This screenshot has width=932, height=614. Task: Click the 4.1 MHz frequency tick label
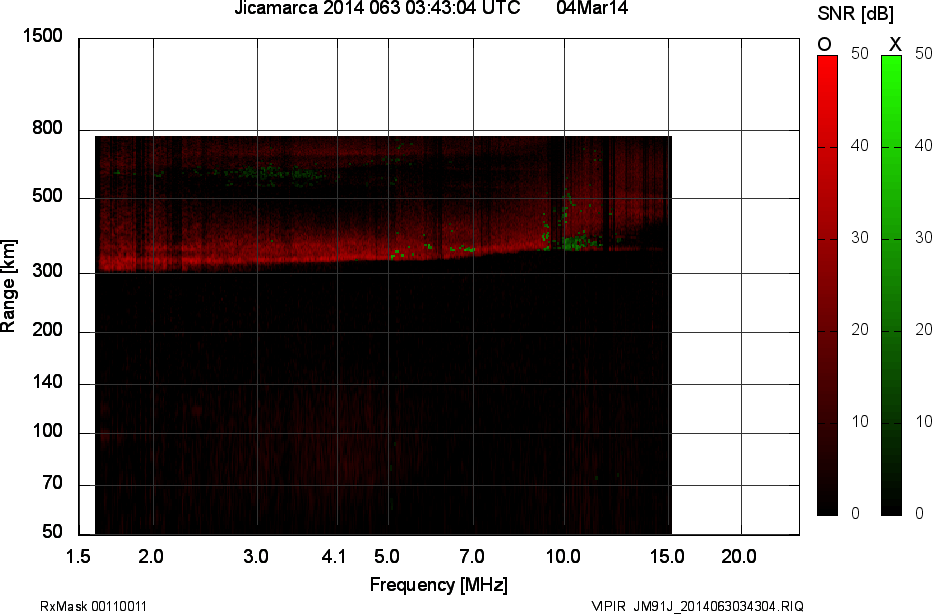point(335,556)
